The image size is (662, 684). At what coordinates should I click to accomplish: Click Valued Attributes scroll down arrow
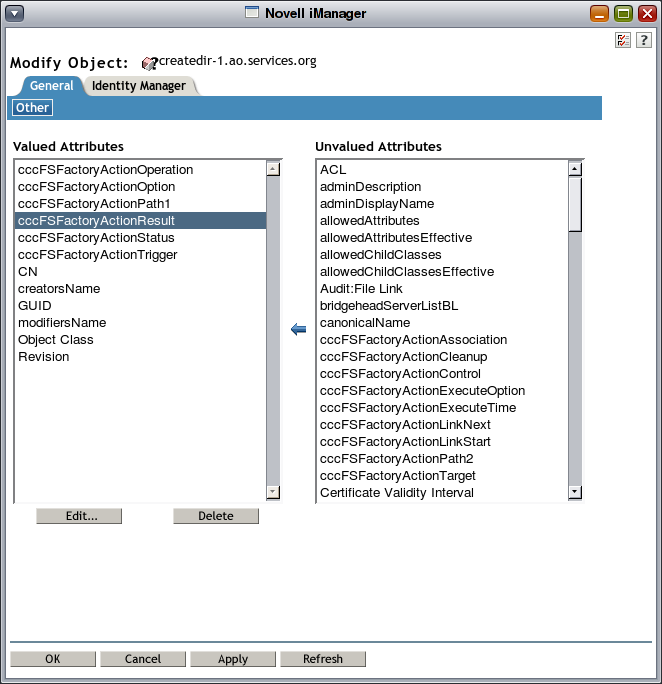point(273,492)
